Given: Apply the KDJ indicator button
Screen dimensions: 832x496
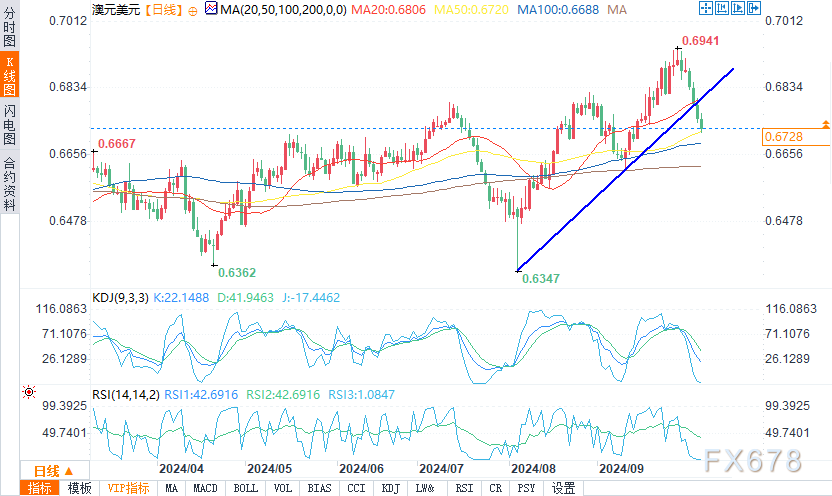Looking at the screenshot, I should coord(391,488).
